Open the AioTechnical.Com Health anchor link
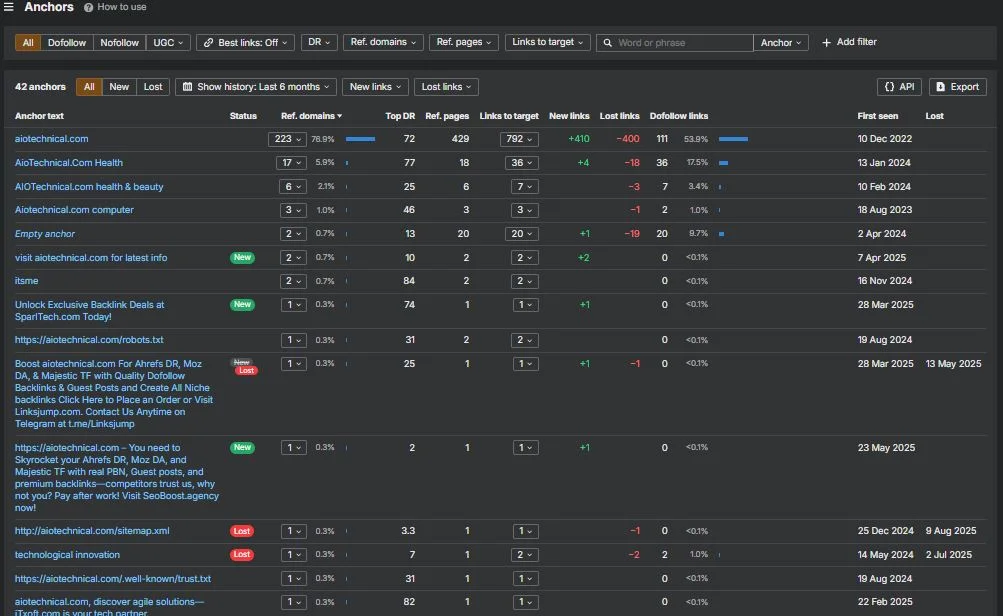 (x=68, y=163)
